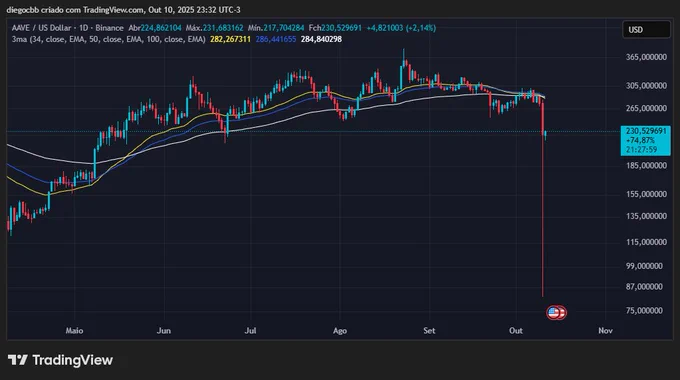Click the 365,000000 price axis label
This screenshot has width=680, height=380.
[x=646, y=57]
